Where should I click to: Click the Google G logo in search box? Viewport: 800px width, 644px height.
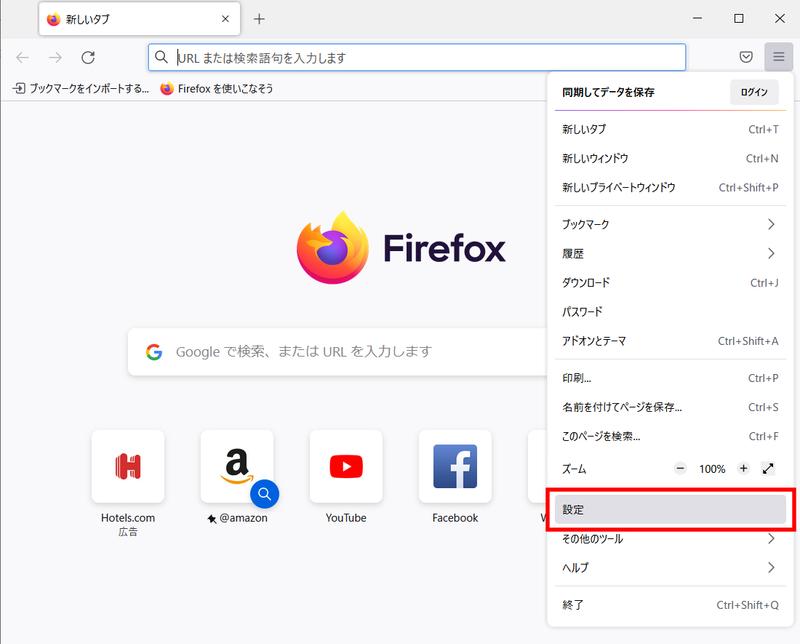coord(154,352)
